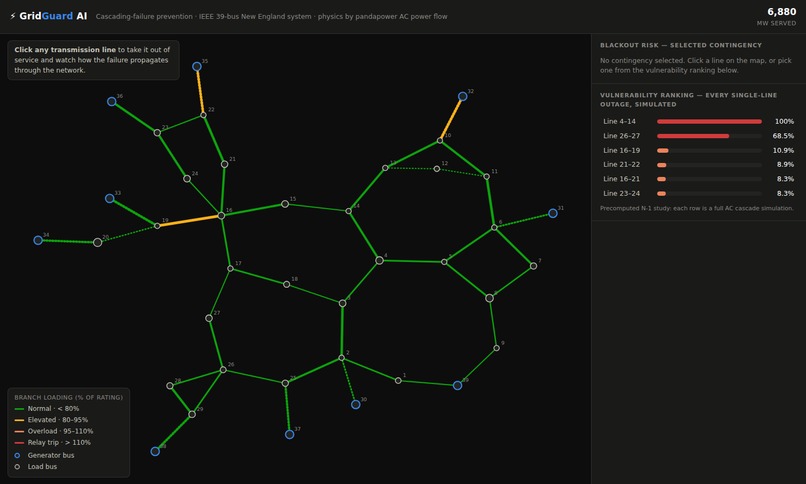Viewport: 806px width, 484px height.
Task: Select load bus 10 node
Action: (439, 140)
